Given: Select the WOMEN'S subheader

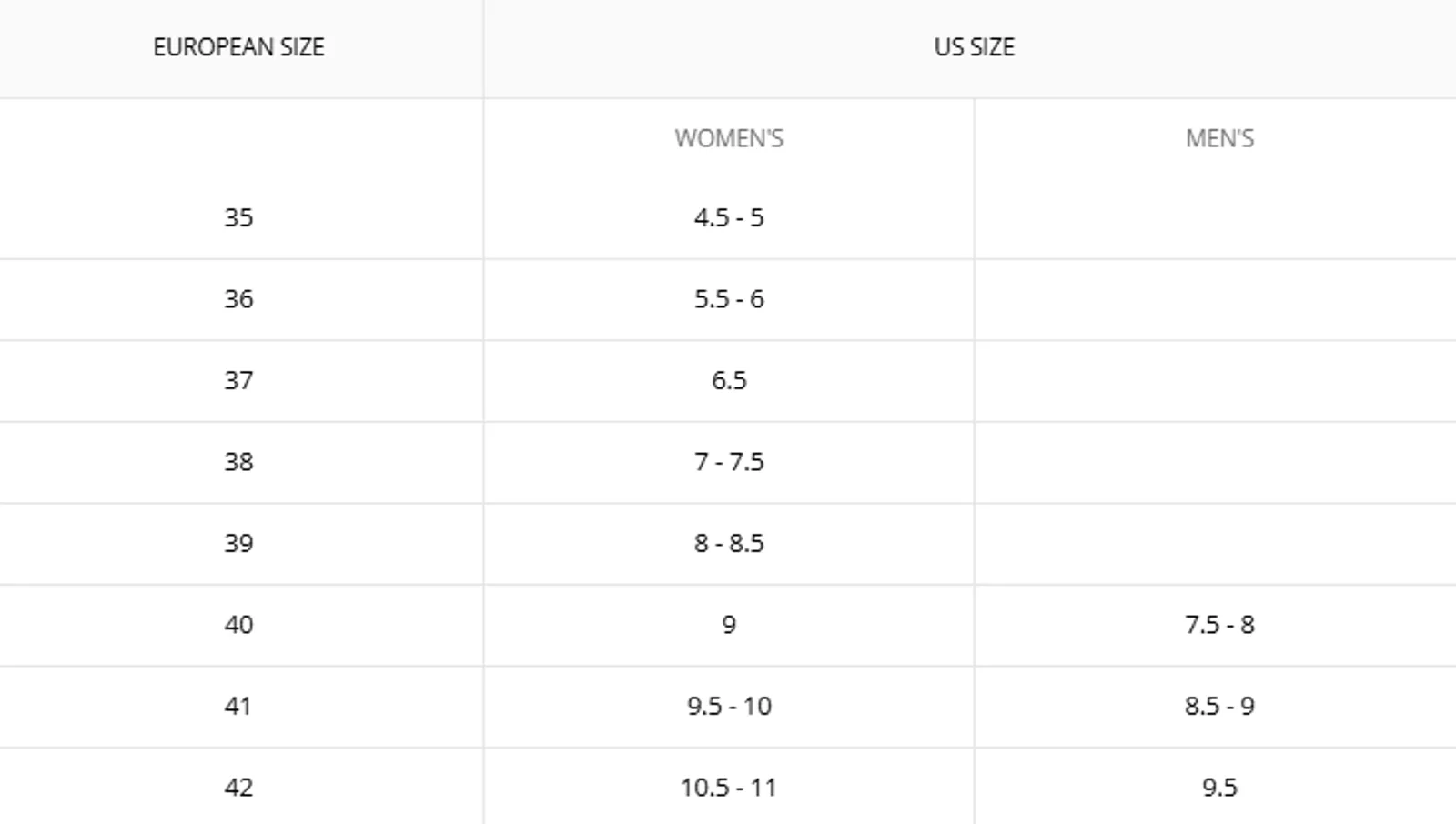Looking at the screenshot, I should 729,138.
